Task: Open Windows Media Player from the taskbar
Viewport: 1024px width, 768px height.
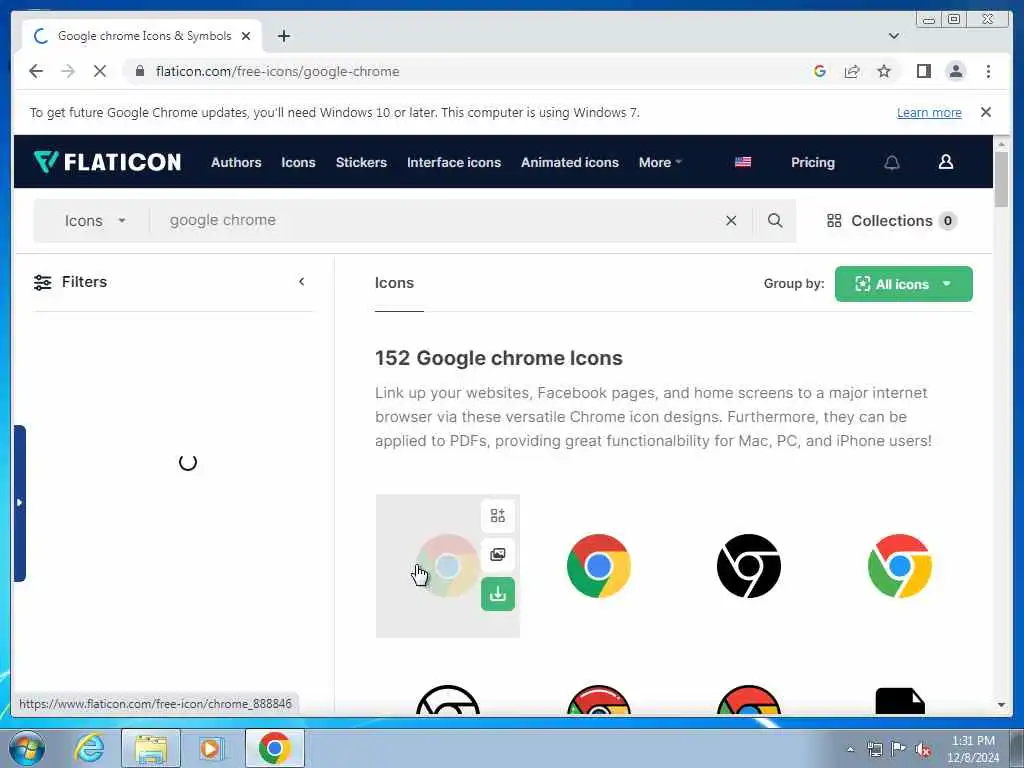Action: point(210,748)
